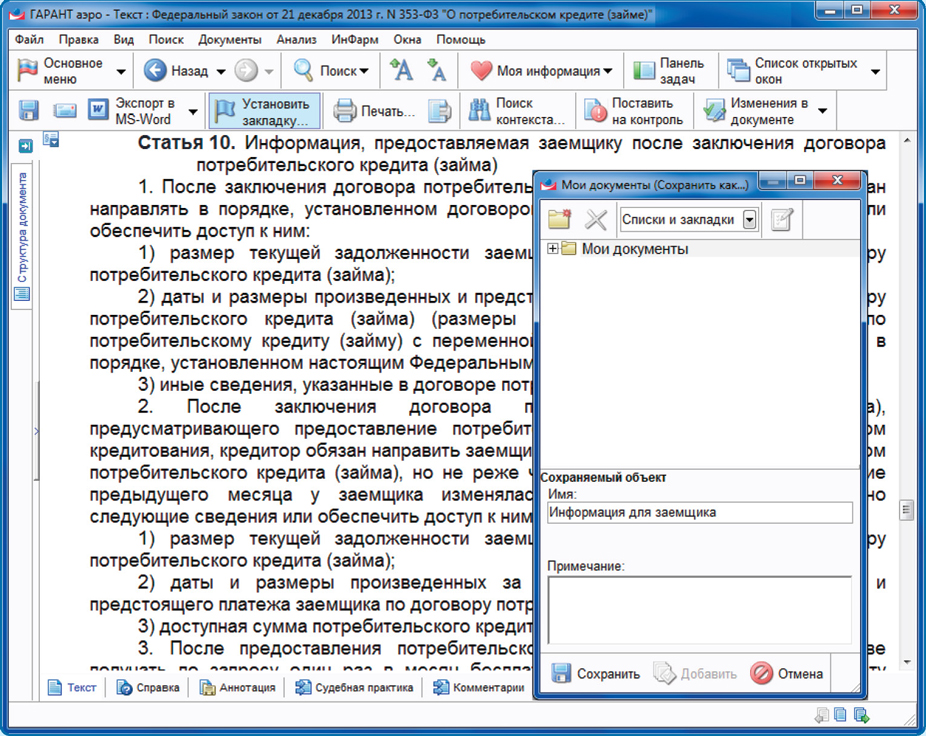Click the save document floppy icon in toolbar

(28, 111)
